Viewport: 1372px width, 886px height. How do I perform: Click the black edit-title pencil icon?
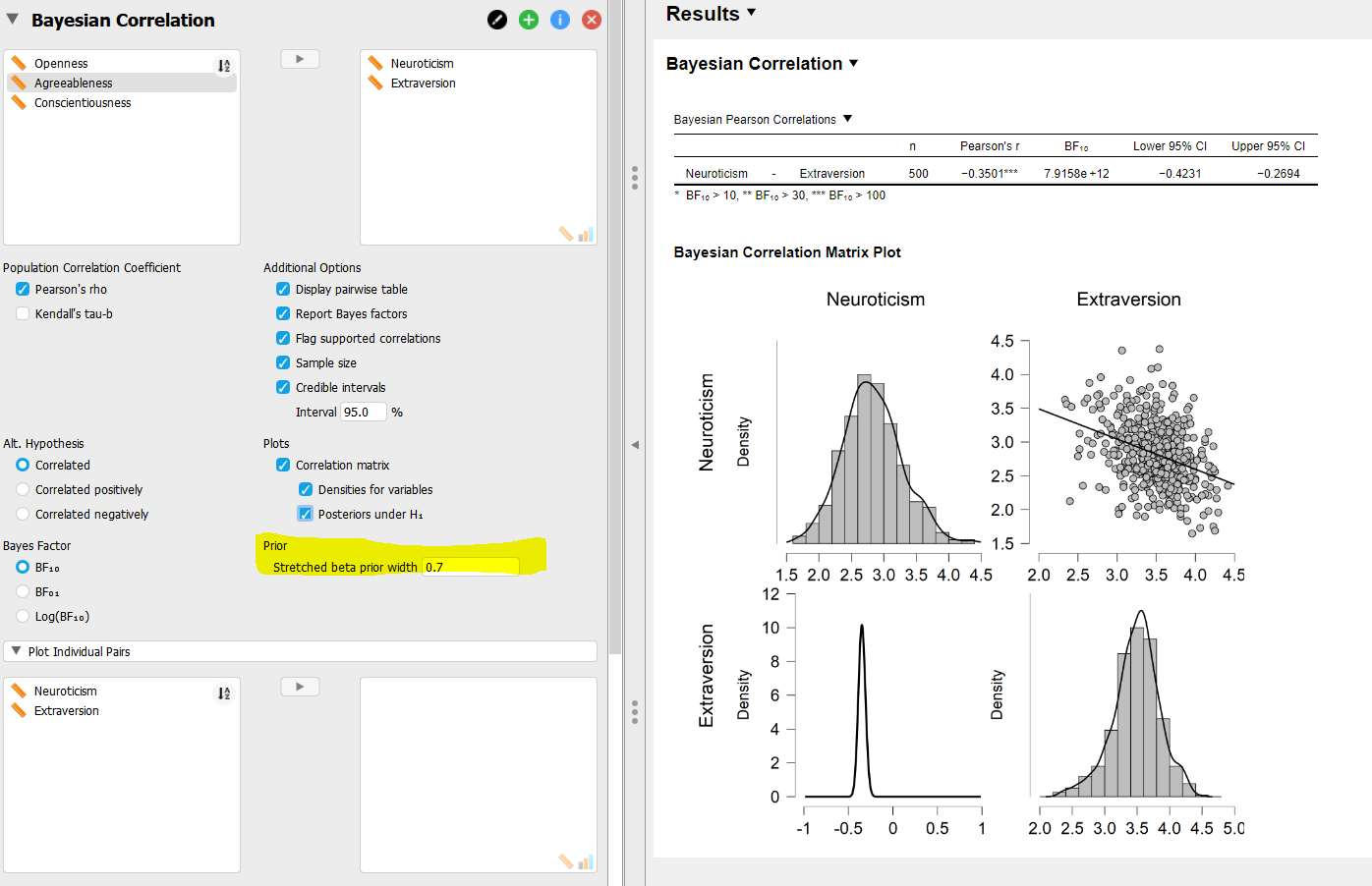(496, 19)
